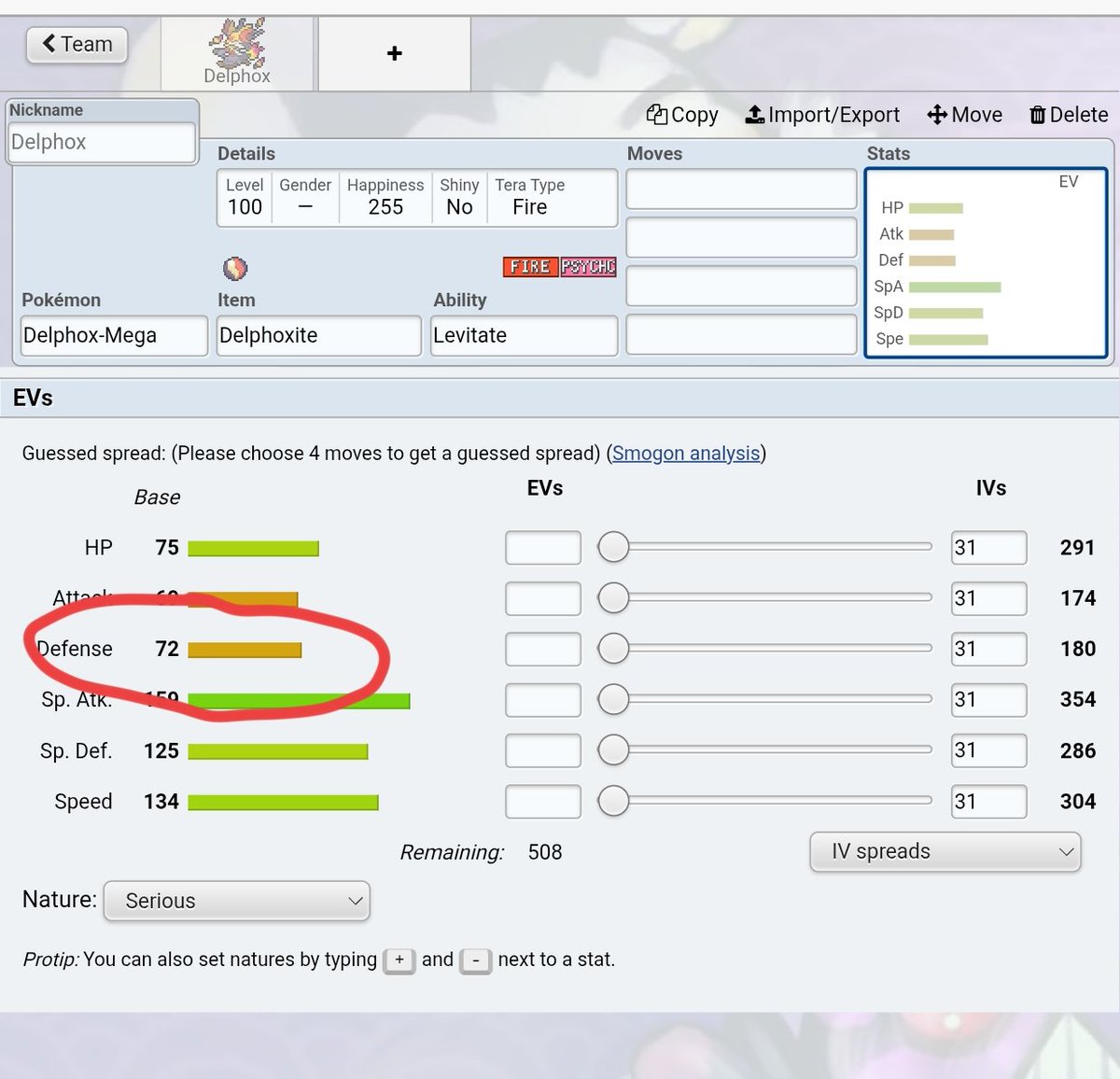Edit the Item field Delphoxite

pos(318,335)
